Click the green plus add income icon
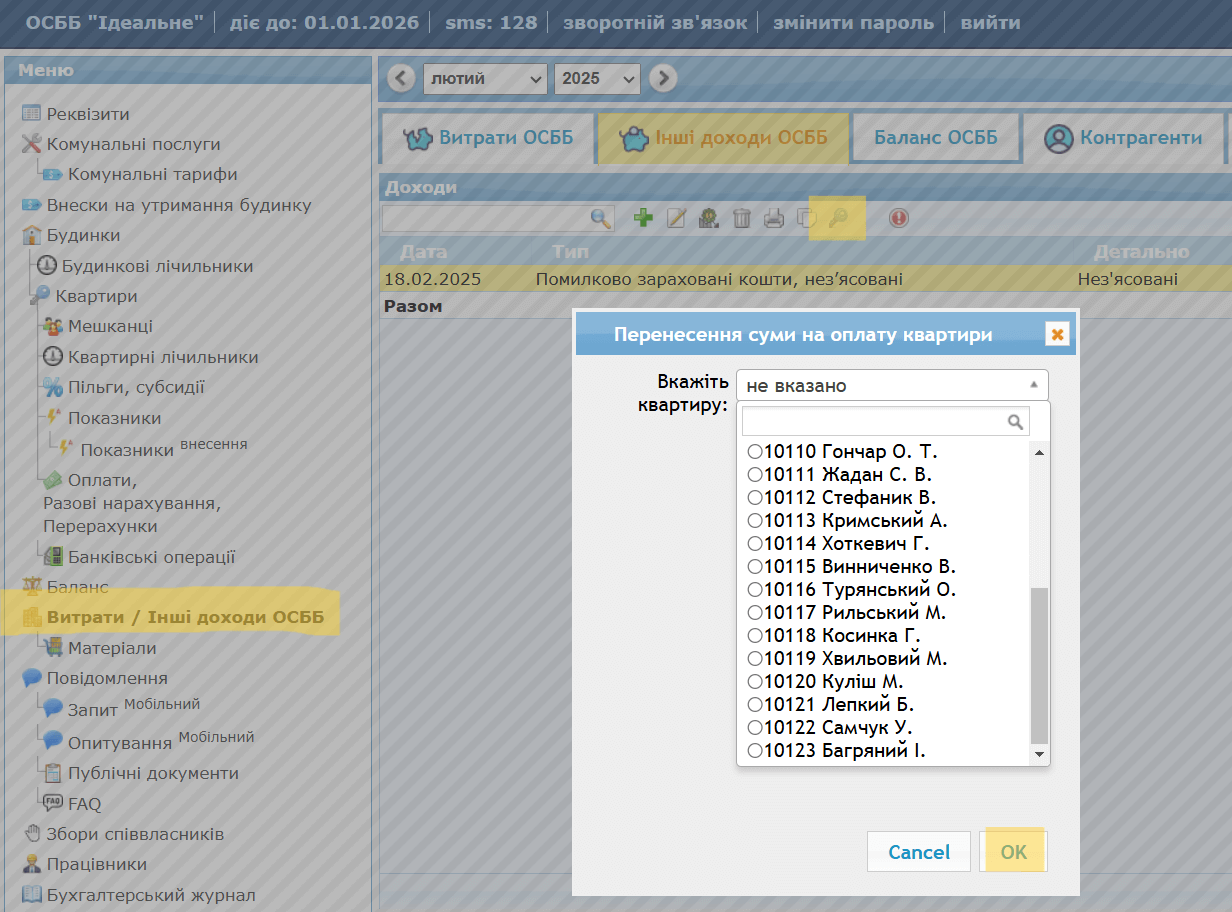The image size is (1232, 912). 643,217
